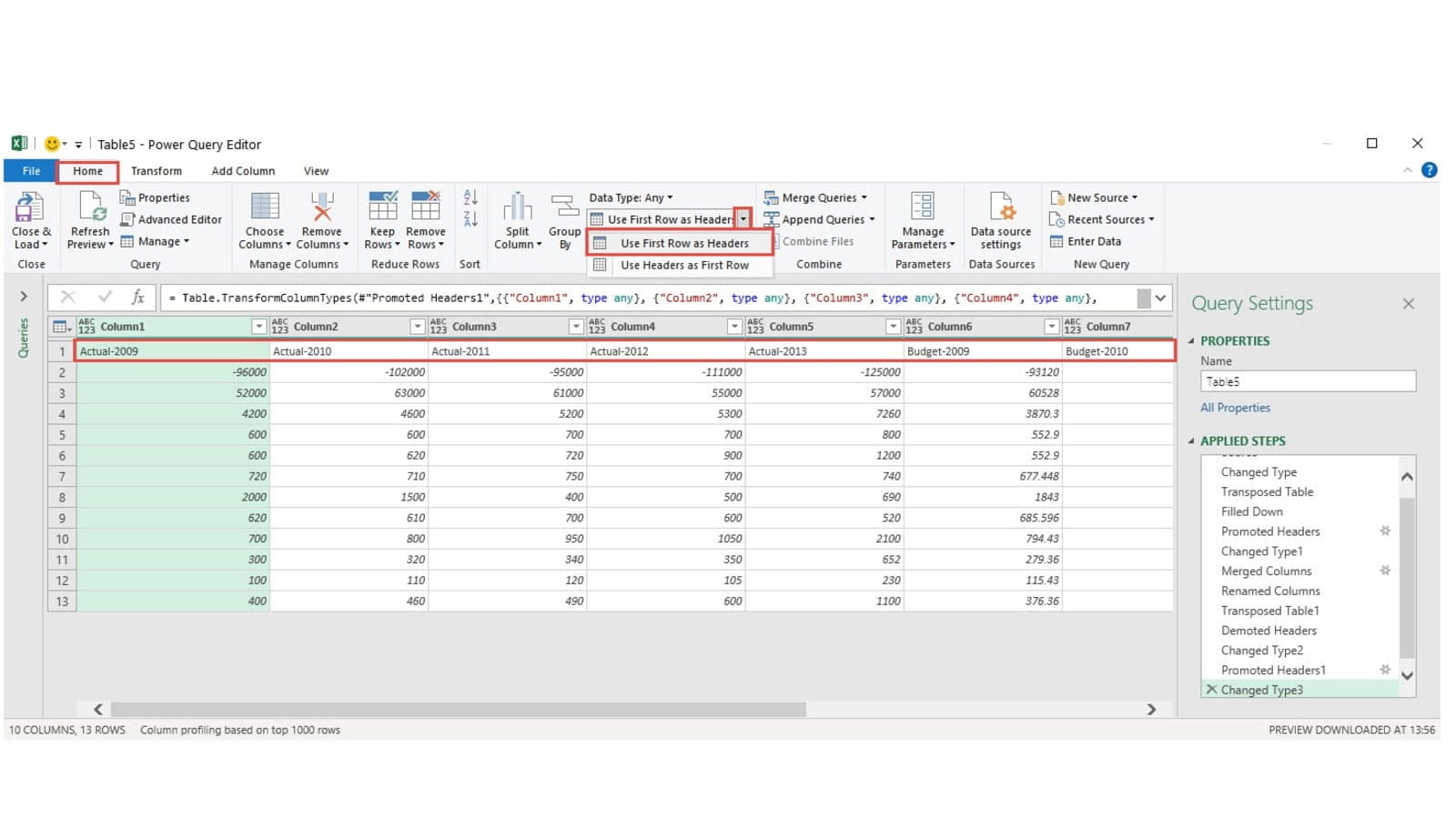Screen dimensions: 1456x819
Task: Open the Column1 filter dropdown
Action: [258, 327]
